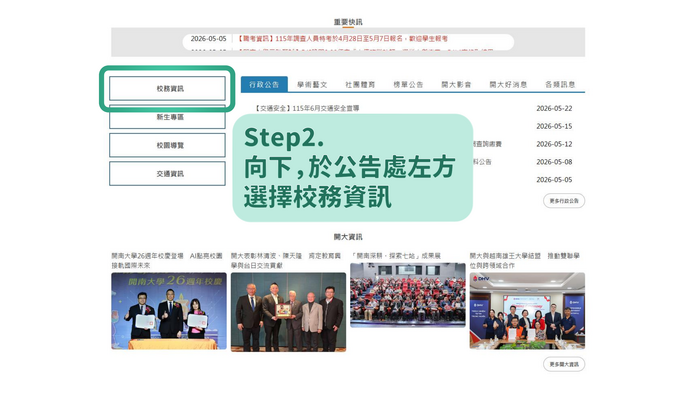The width and height of the screenshot is (700, 394).
Task: Click headline 「開南深耕・探索七站」成果展
Action: [396, 256]
